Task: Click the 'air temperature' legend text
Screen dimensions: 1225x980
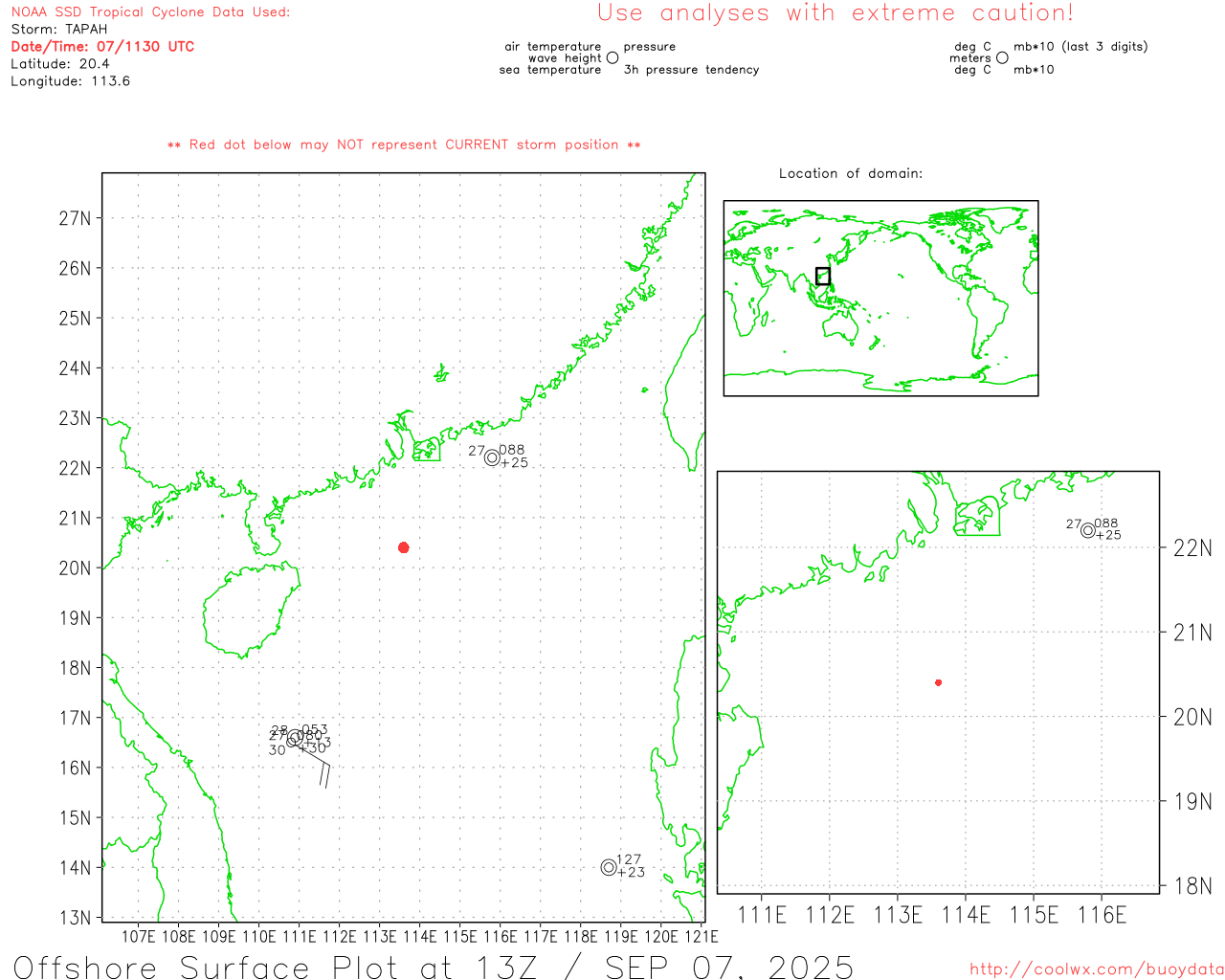Action: tap(553, 47)
